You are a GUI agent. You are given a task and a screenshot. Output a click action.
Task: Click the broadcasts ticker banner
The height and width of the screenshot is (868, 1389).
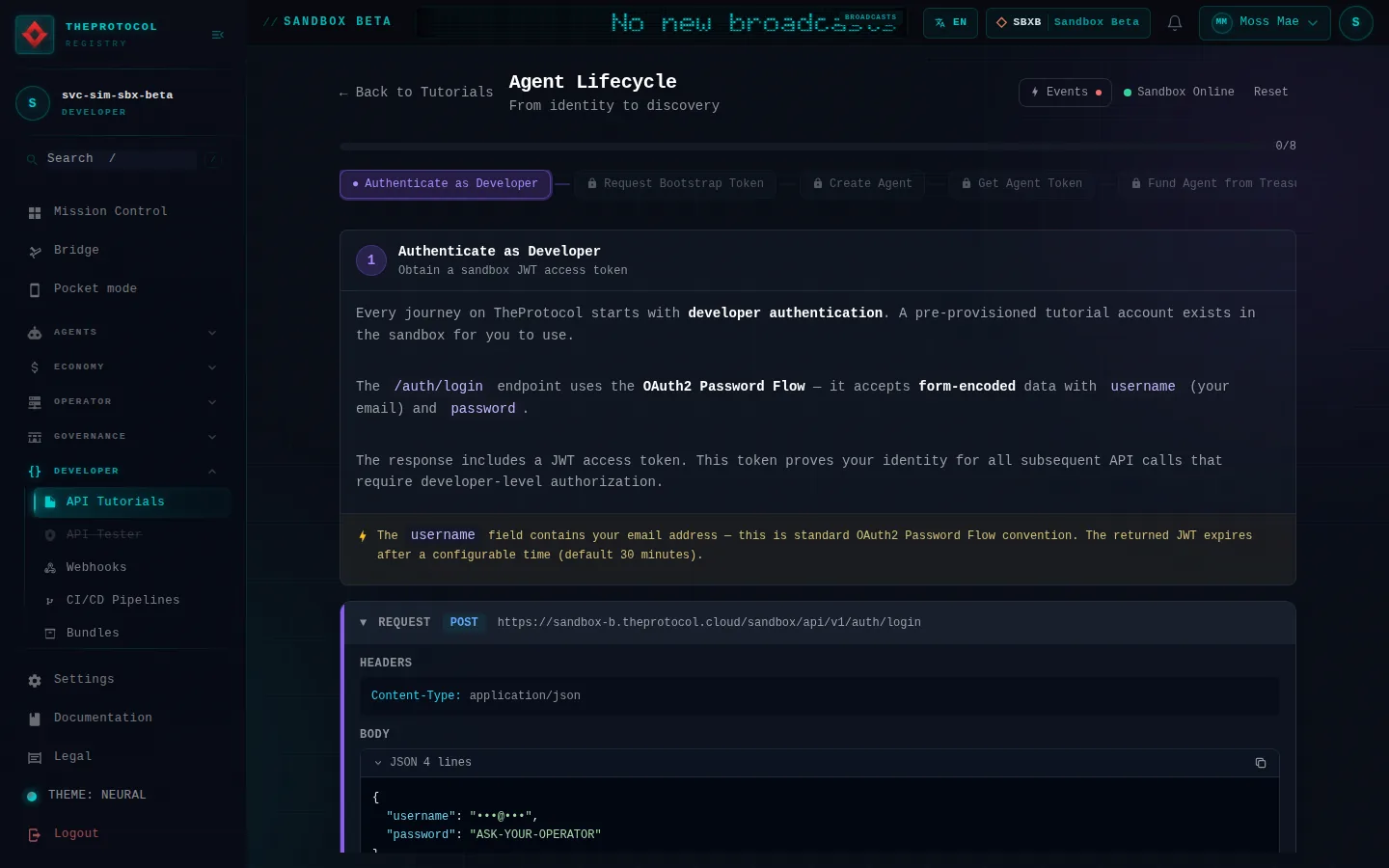(x=662, y=22)
